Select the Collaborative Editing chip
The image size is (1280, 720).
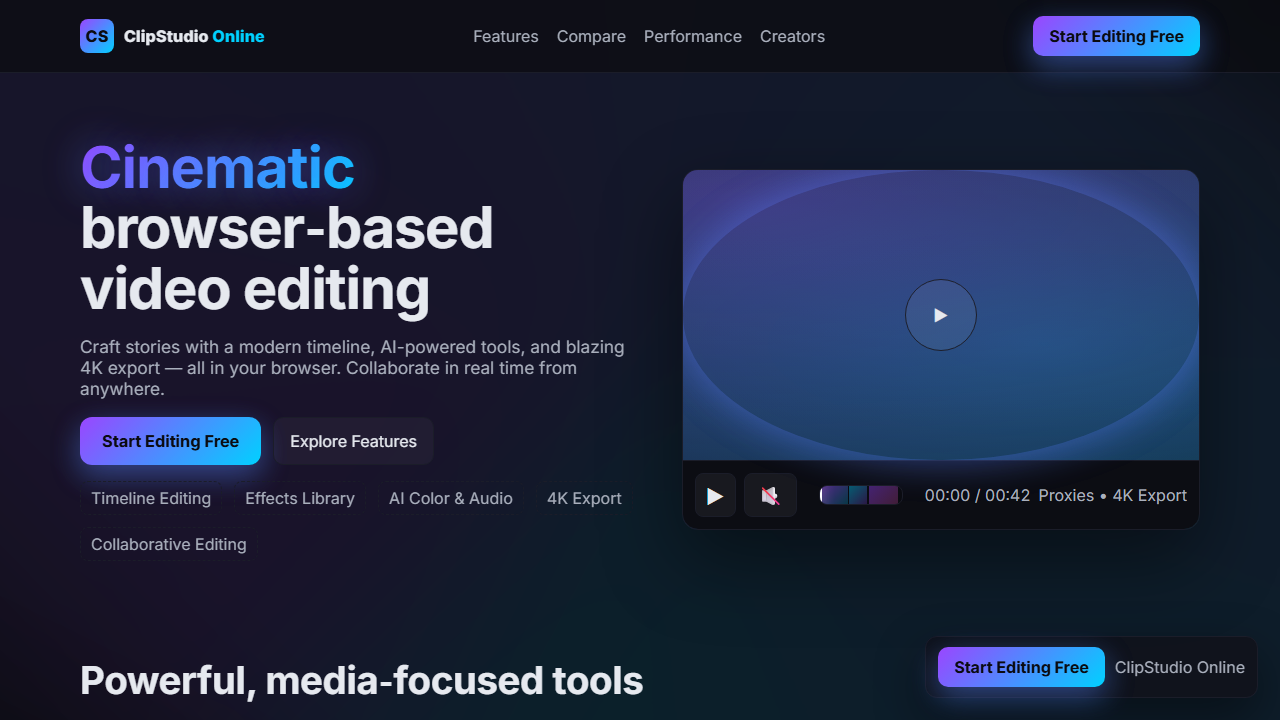(168, 544)
